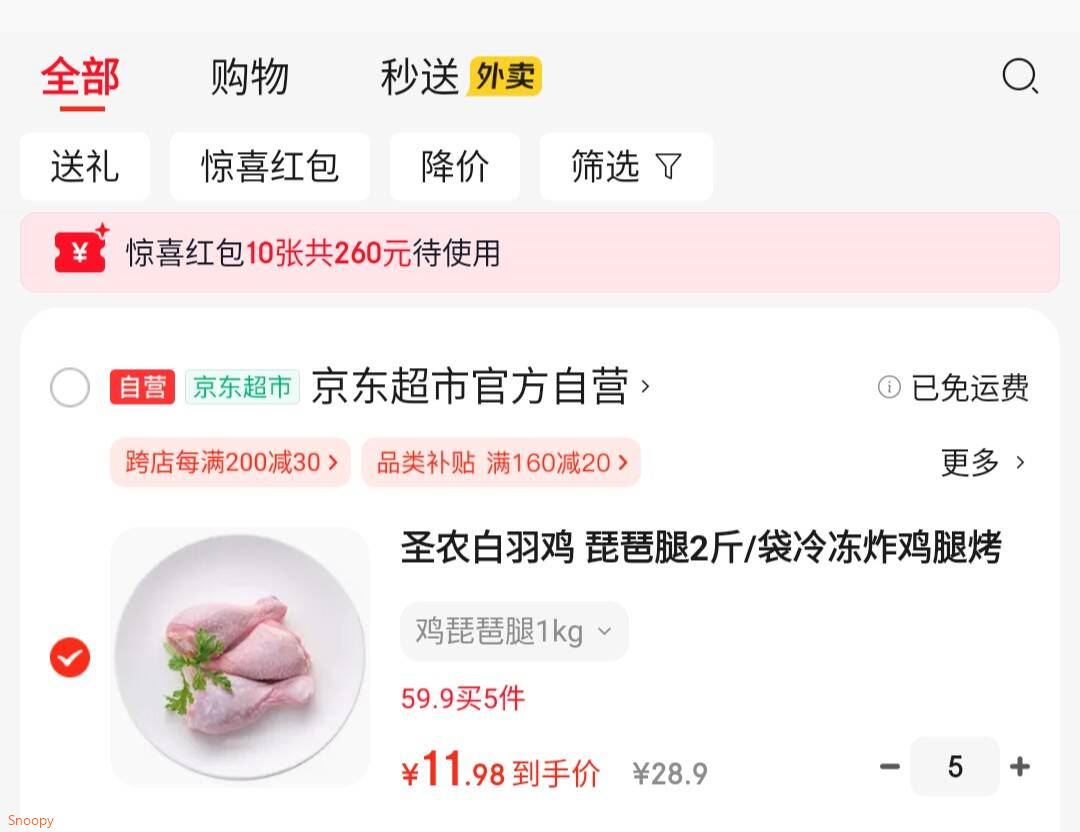Open search with the magnifier icon

(1020, 76)
